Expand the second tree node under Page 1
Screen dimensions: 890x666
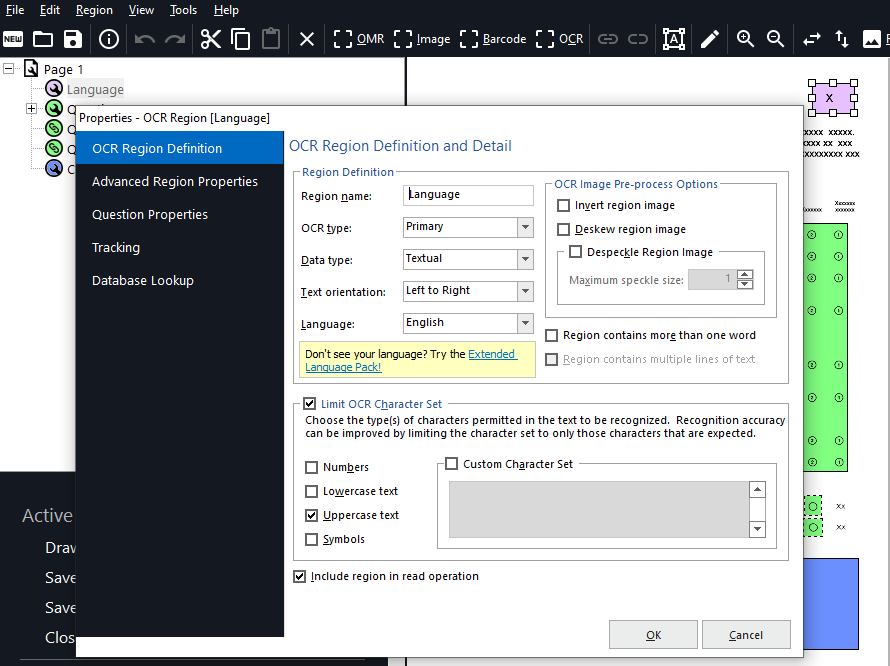coord(31,108)
